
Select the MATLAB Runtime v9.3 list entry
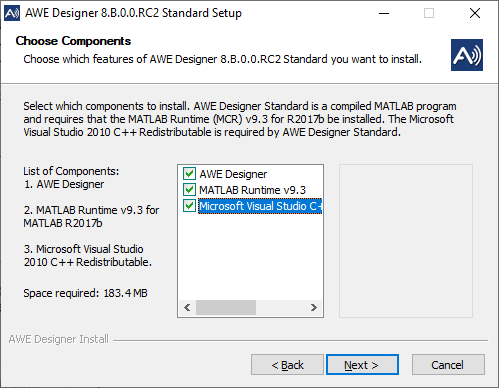point(252,190)
